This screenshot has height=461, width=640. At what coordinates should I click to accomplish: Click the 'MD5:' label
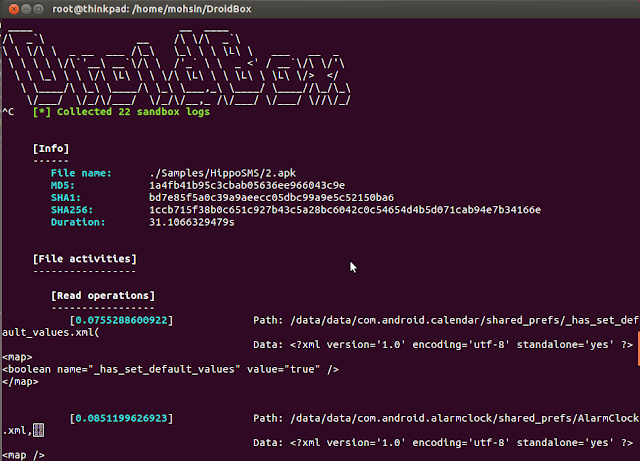coord(63,185)
